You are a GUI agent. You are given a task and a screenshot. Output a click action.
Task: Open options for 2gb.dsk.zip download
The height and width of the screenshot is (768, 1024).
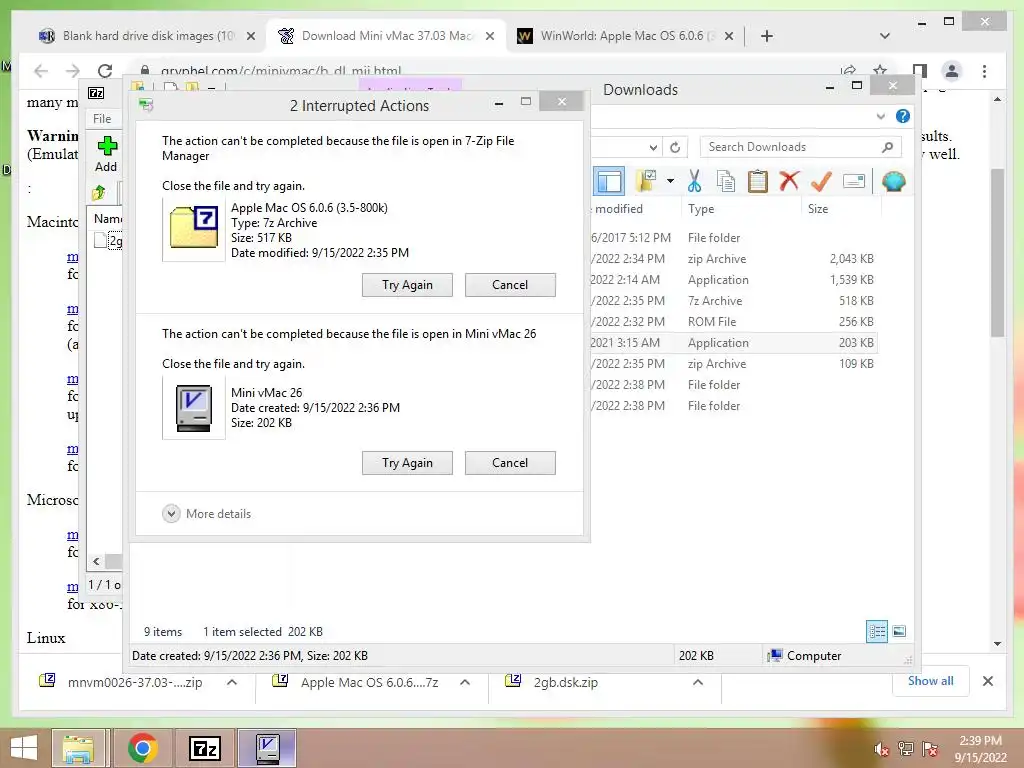point(697,682)
